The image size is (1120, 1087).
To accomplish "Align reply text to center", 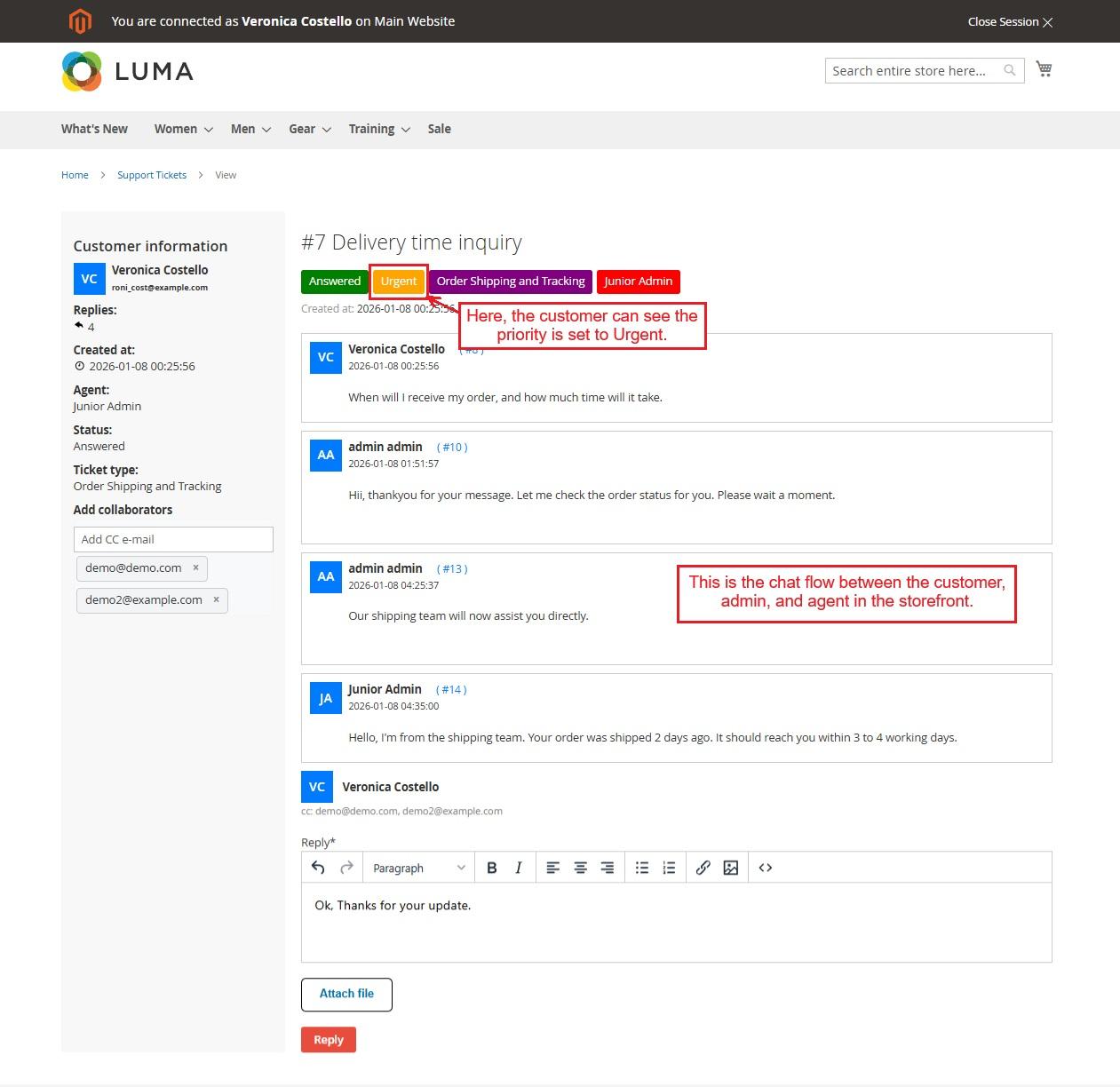I will [x=580, y=868].
